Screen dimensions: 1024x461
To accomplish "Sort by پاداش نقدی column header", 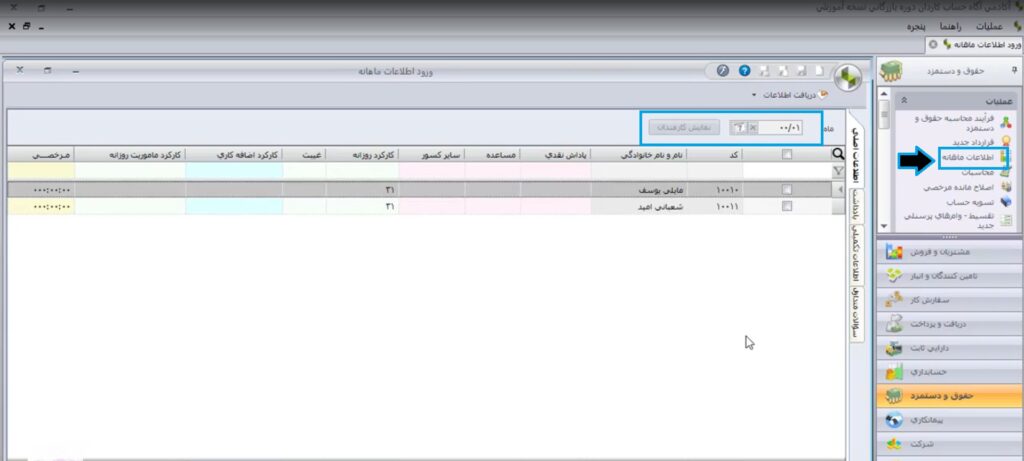I will point(556,154).
